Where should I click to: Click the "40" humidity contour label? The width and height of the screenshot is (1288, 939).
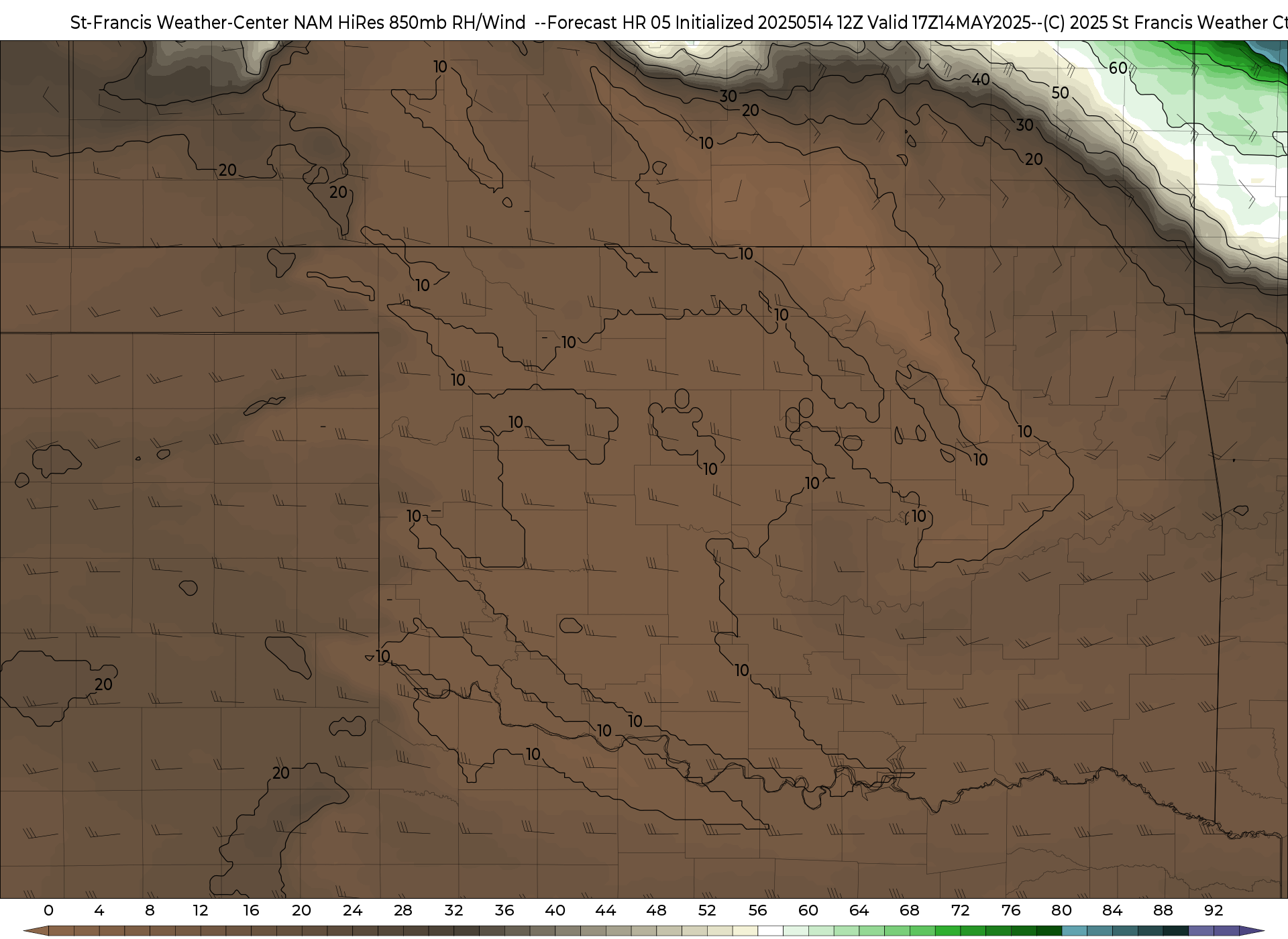(x=981, y=79)
